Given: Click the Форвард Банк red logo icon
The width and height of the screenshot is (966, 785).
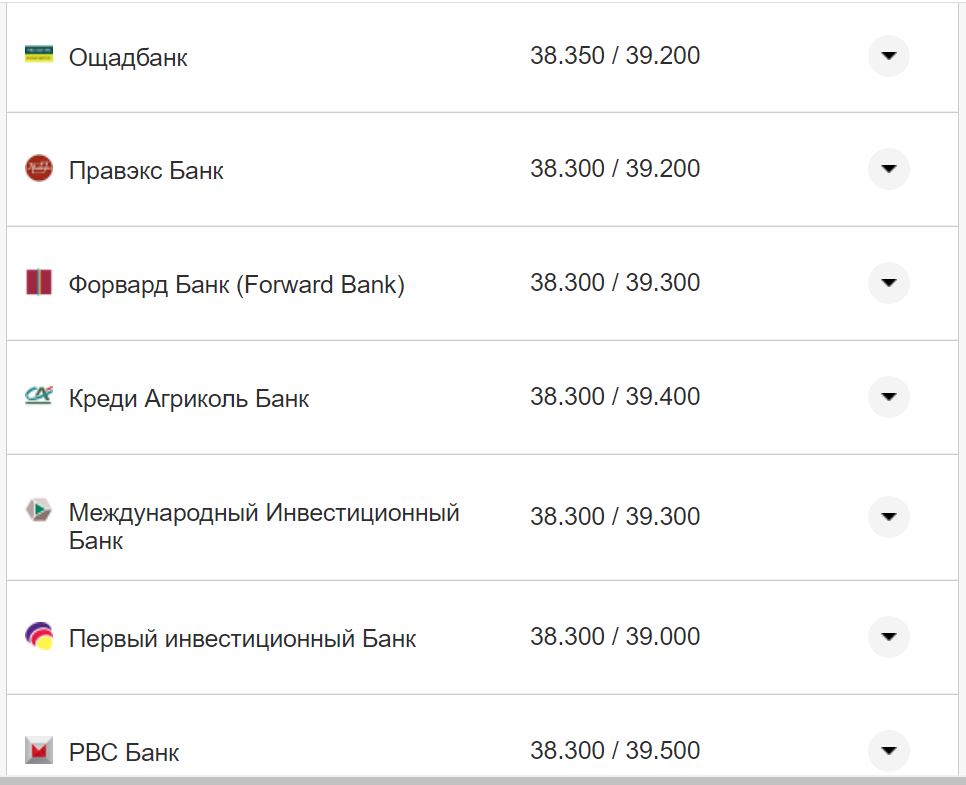Looking at the screenshot, I should (x=38, y=283).
